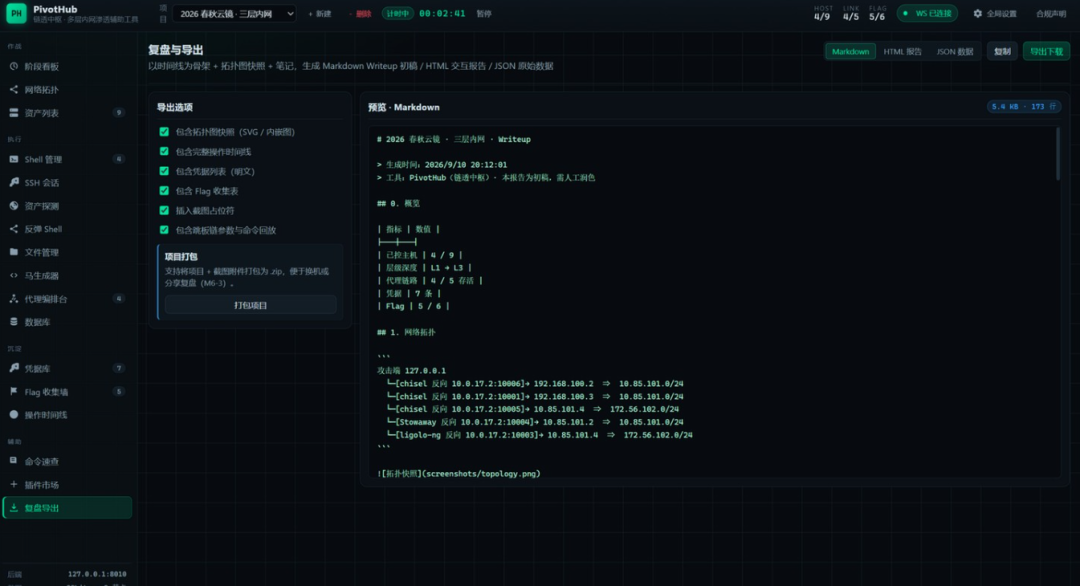Viewport: 1080px width, 586px height.
Task: Toggle 包含凭据列表 (明文) checkbox
Action: [164, 171]
